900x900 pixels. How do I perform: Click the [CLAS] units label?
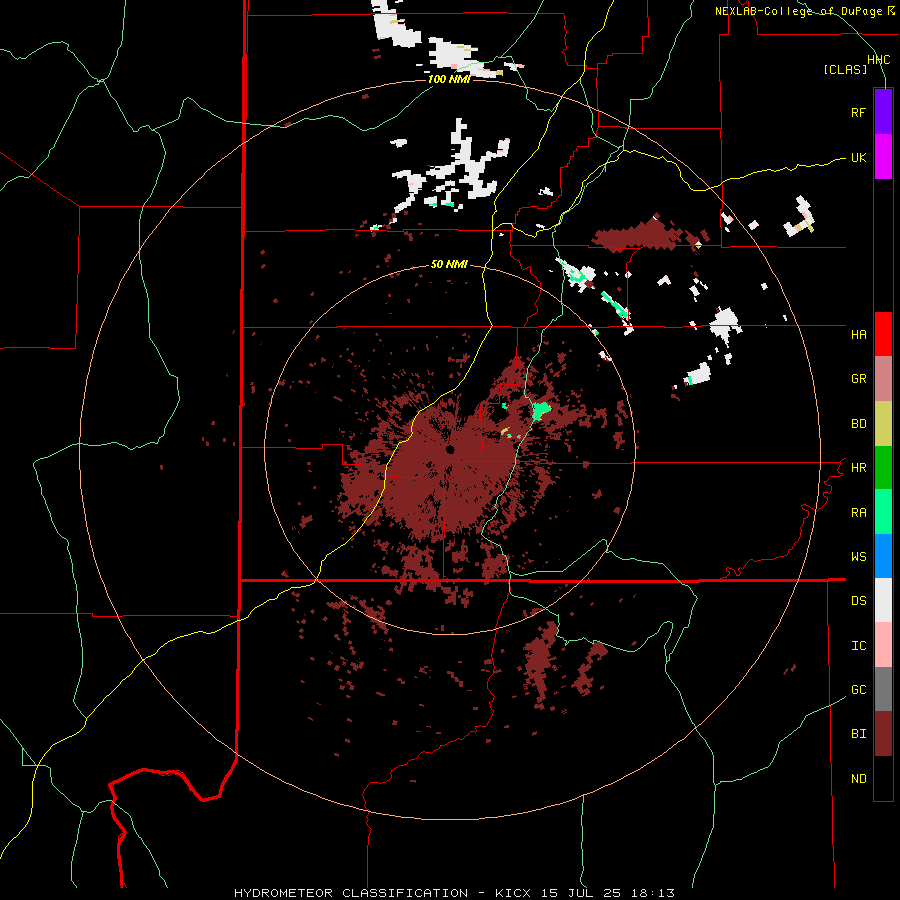coord(845,70)
